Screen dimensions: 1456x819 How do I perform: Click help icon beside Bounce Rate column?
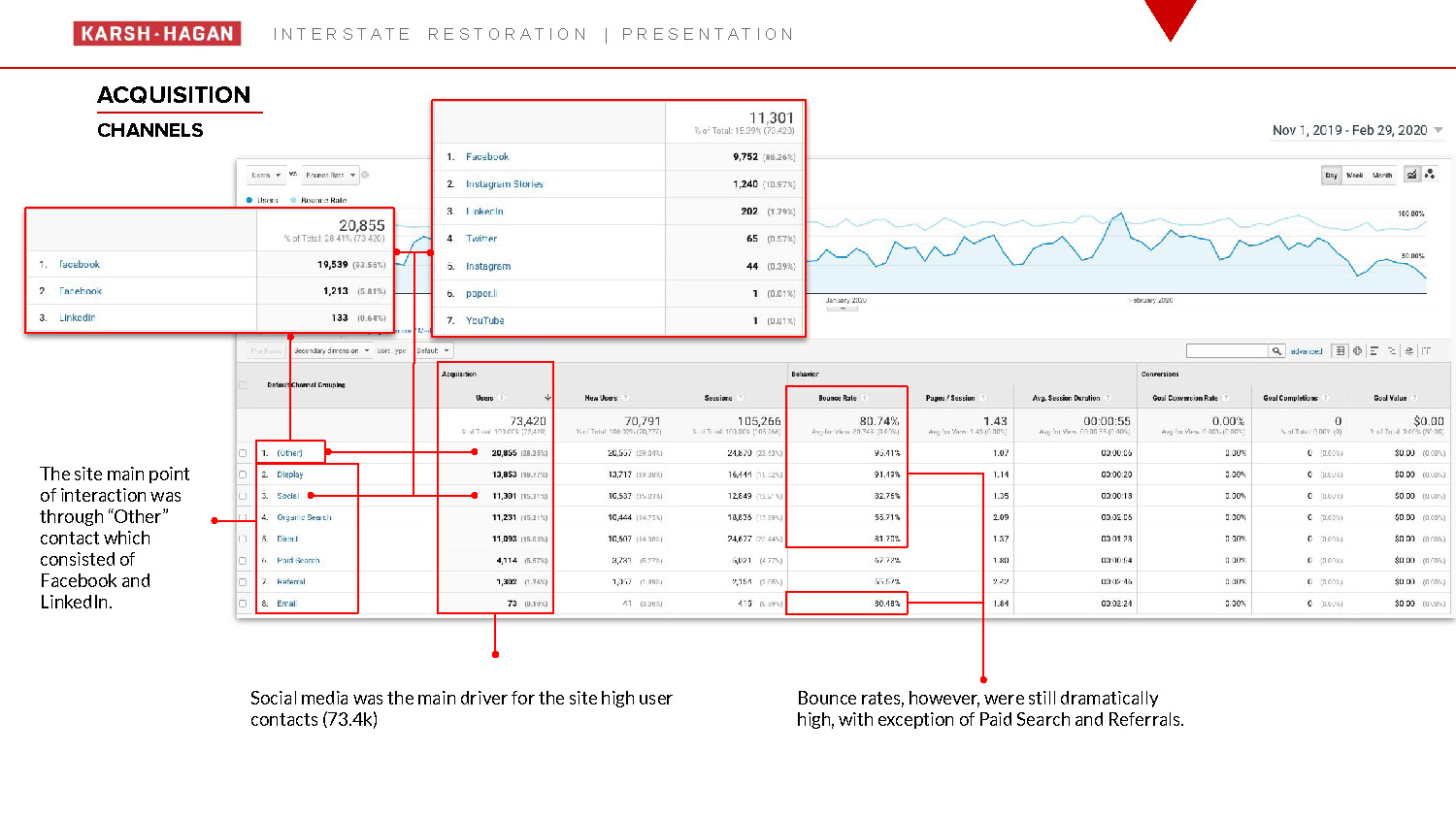865,398
